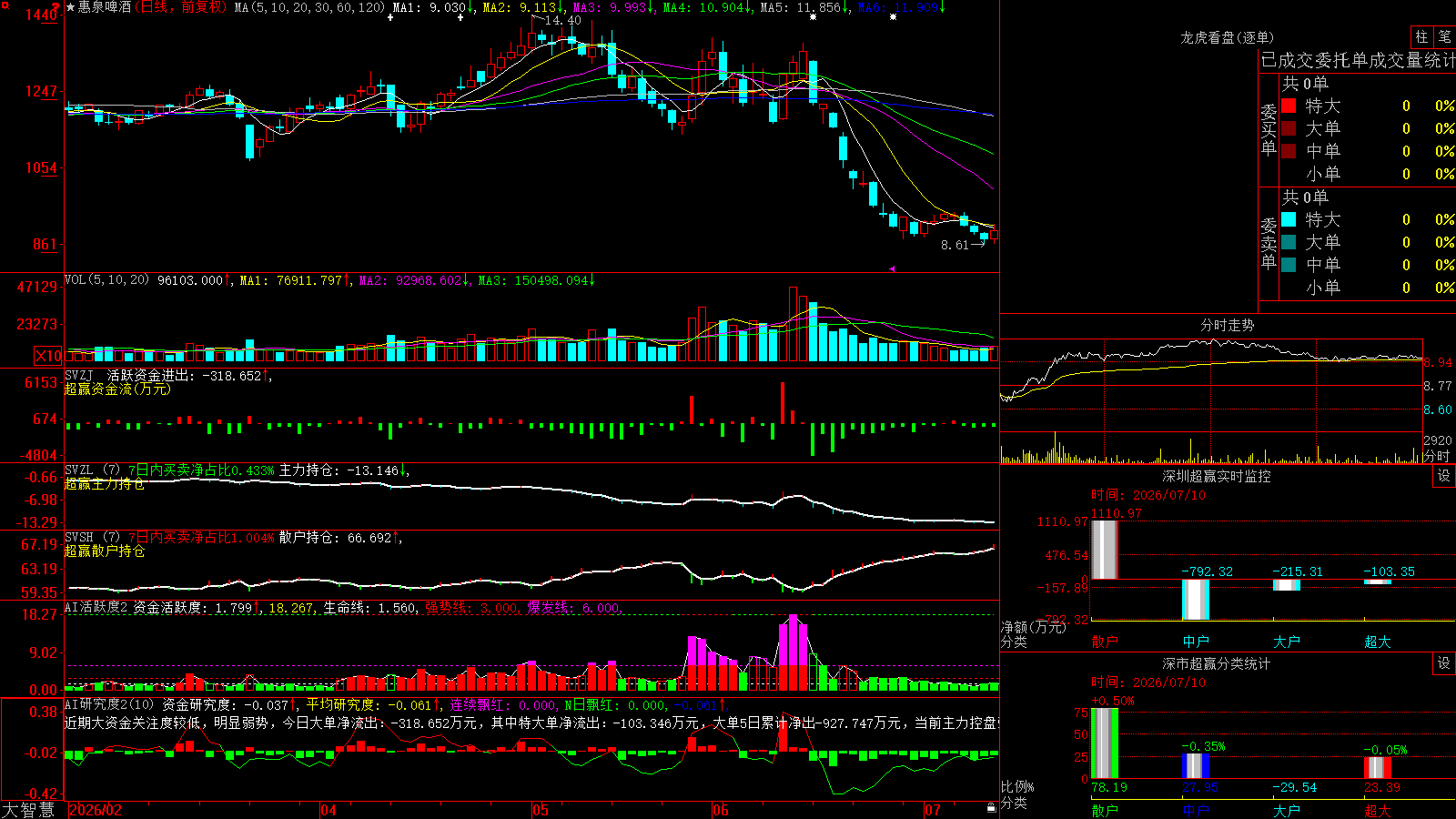
Task: Click the 8.61 low price label
Action: click(955, 245)
